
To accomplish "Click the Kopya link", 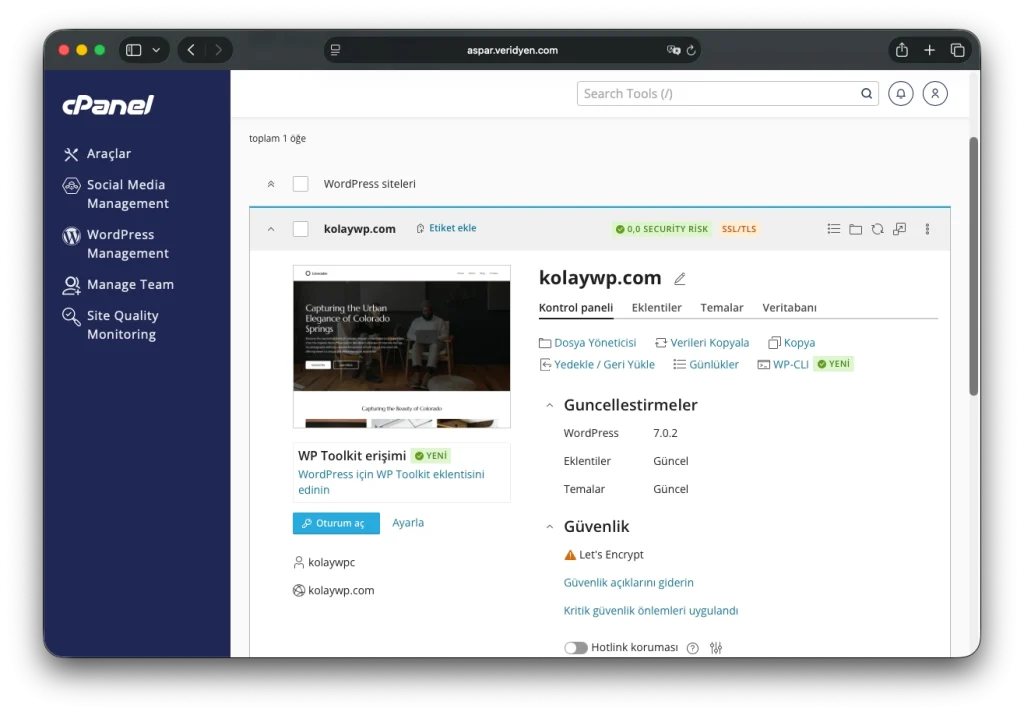I will 792,343.
